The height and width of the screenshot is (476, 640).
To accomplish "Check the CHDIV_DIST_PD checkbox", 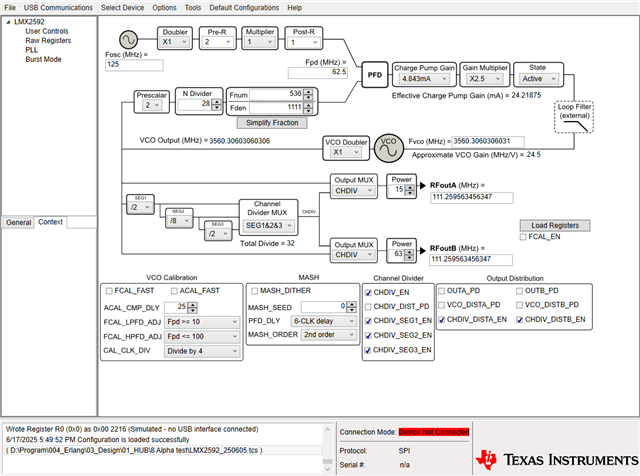I will (x=368, y=307).
